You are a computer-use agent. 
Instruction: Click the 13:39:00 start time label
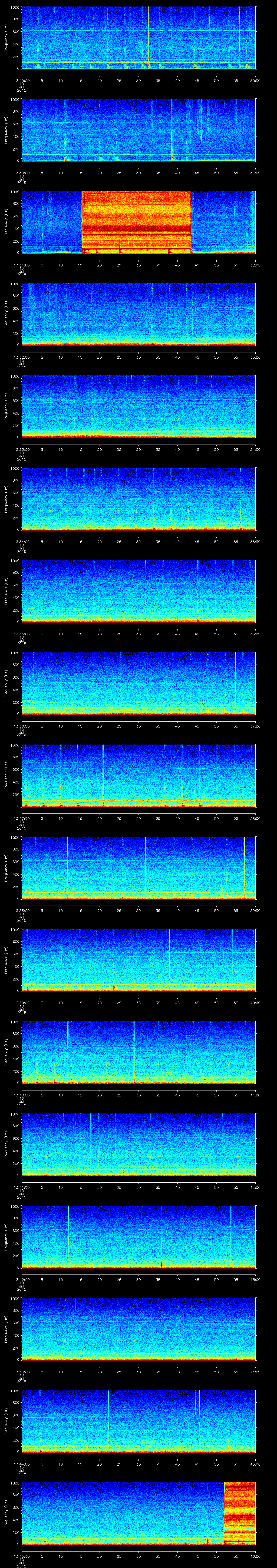(x=21, y=1003)
